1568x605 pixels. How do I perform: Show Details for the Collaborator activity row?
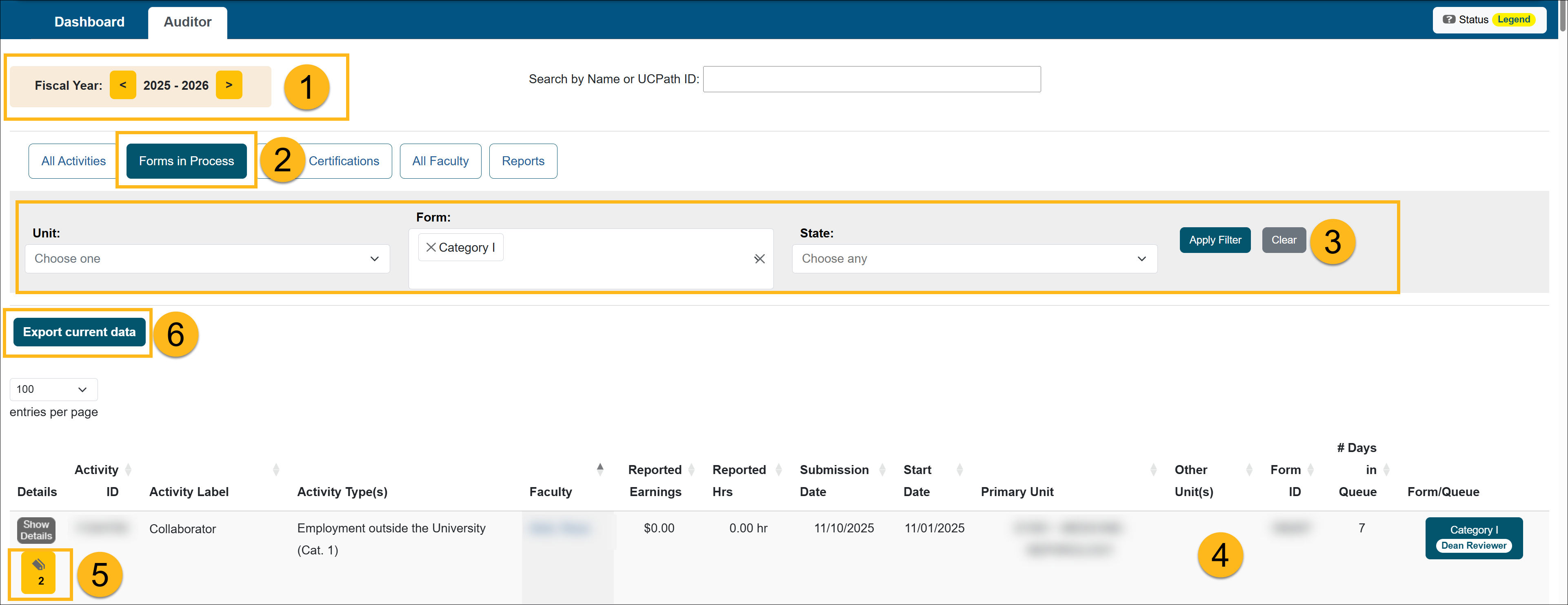[36, 530]
